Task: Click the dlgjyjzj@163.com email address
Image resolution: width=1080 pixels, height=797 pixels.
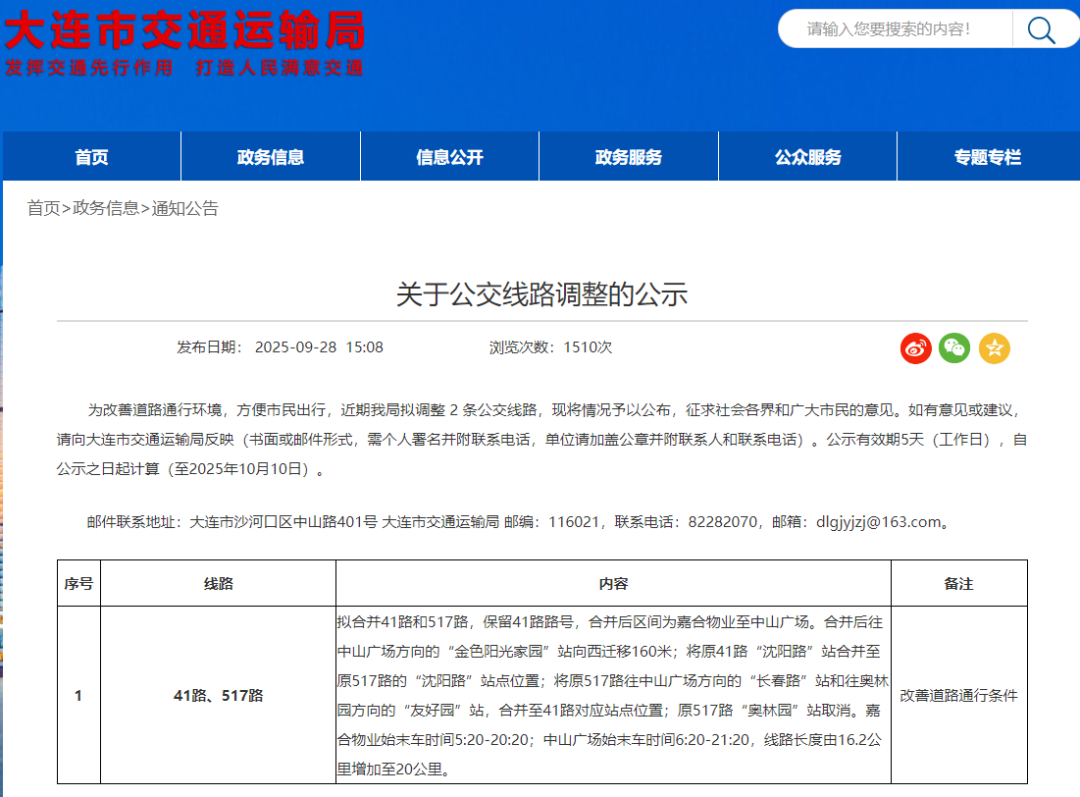Action: [x=879, y=521]
